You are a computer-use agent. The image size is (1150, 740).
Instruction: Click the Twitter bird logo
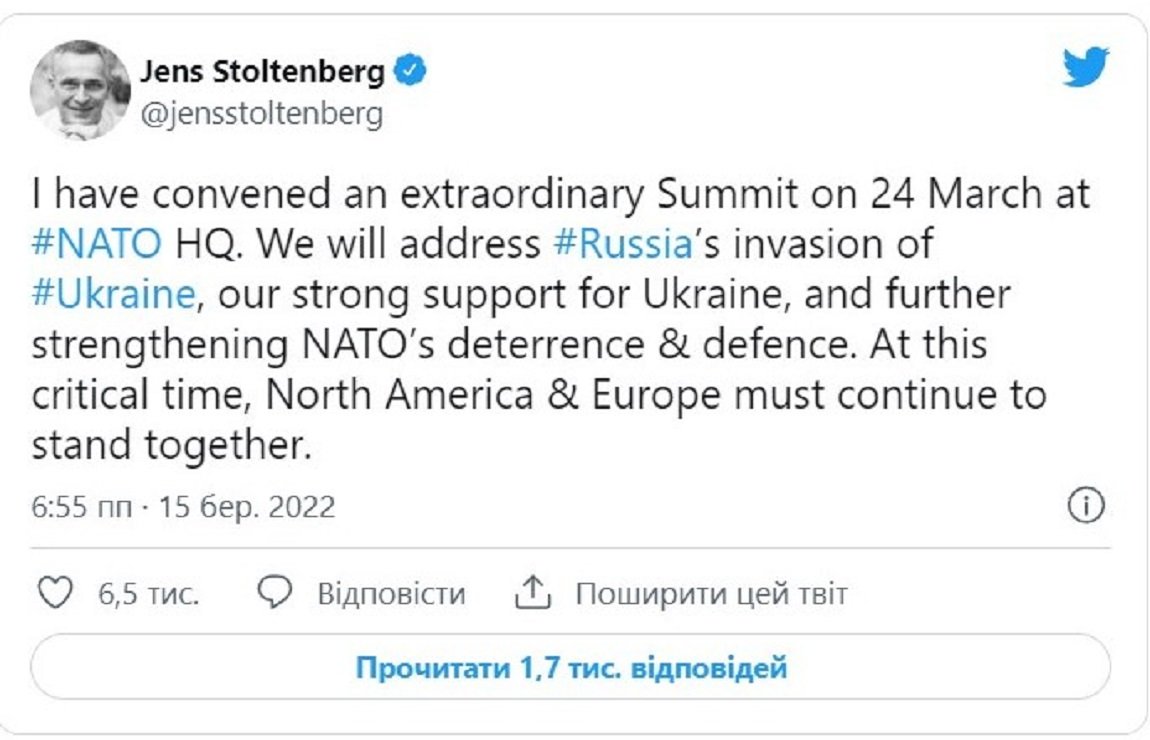pos(1085,68)
